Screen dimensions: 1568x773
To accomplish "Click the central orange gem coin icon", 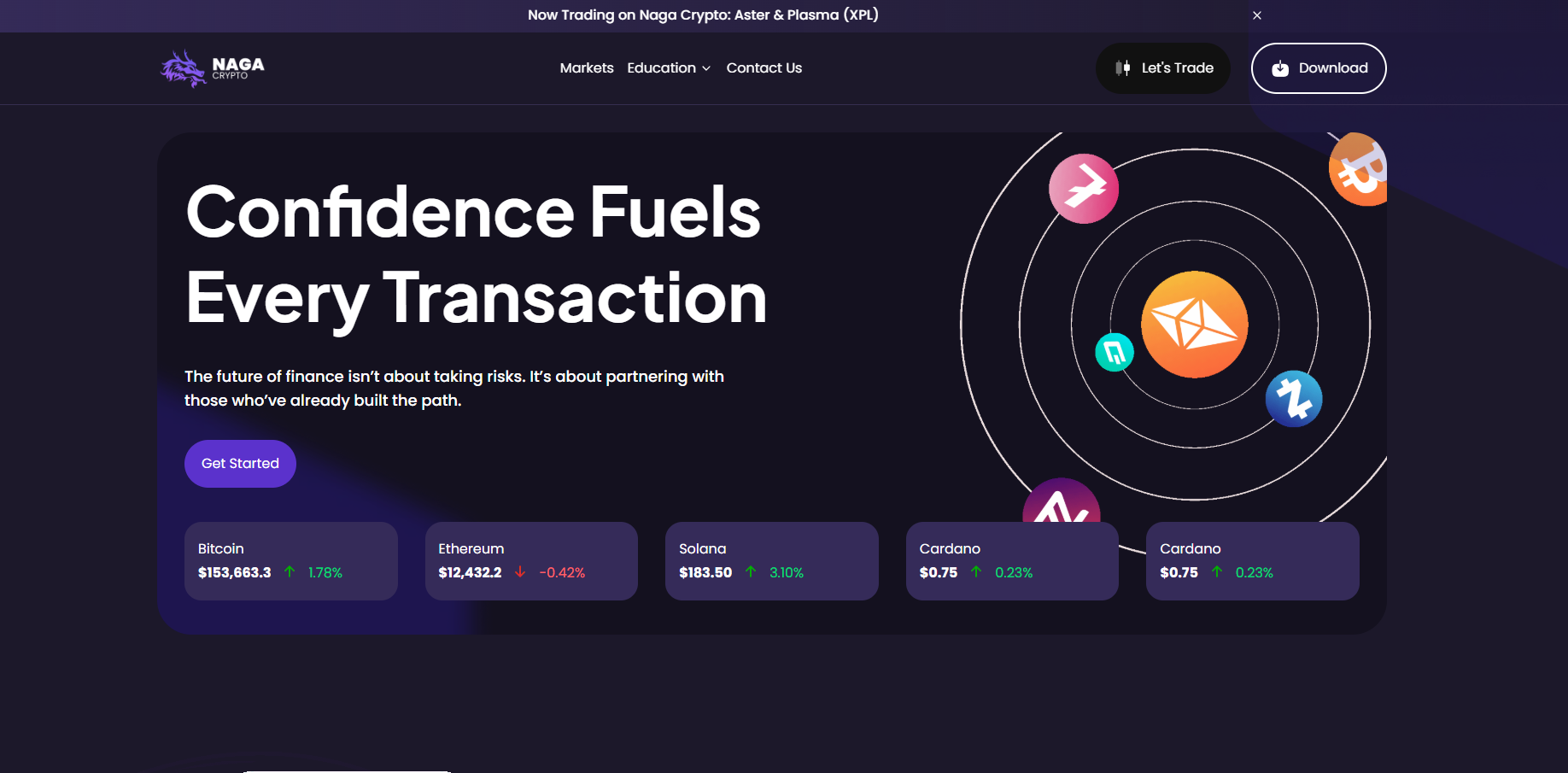I will click(1195, 325).
